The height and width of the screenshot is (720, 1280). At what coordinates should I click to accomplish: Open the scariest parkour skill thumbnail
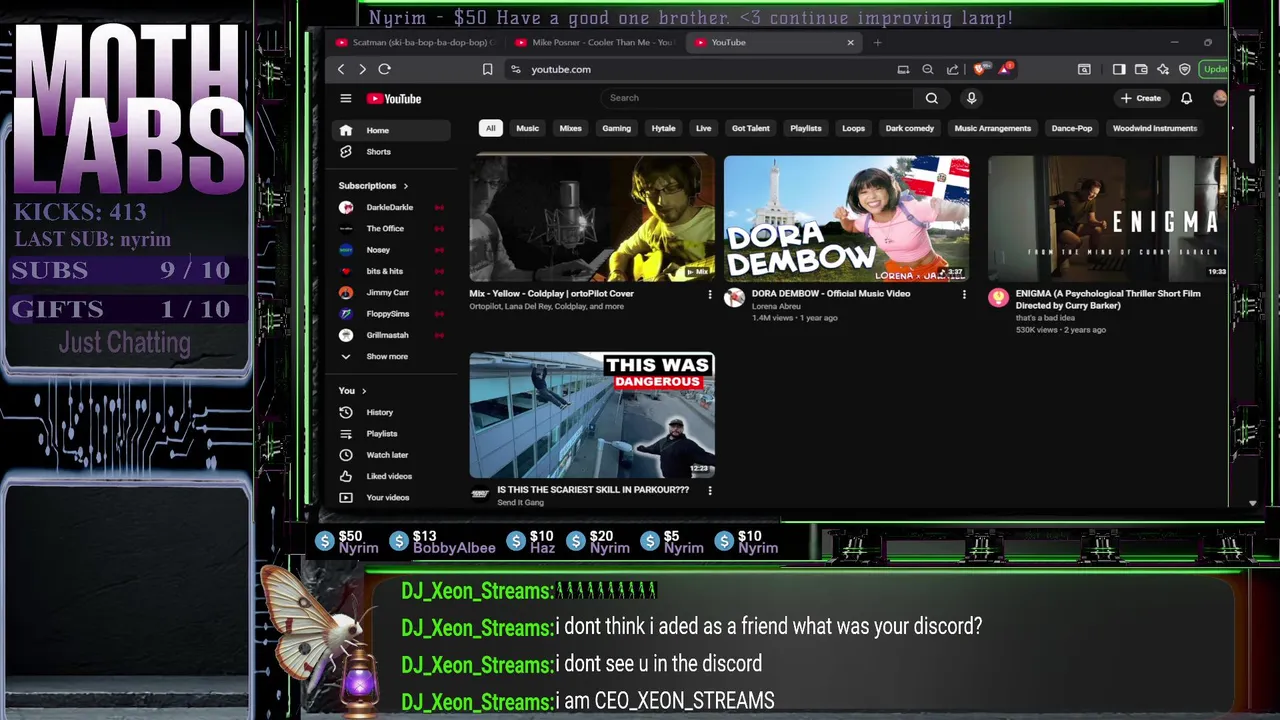click(x=592, y=415)
